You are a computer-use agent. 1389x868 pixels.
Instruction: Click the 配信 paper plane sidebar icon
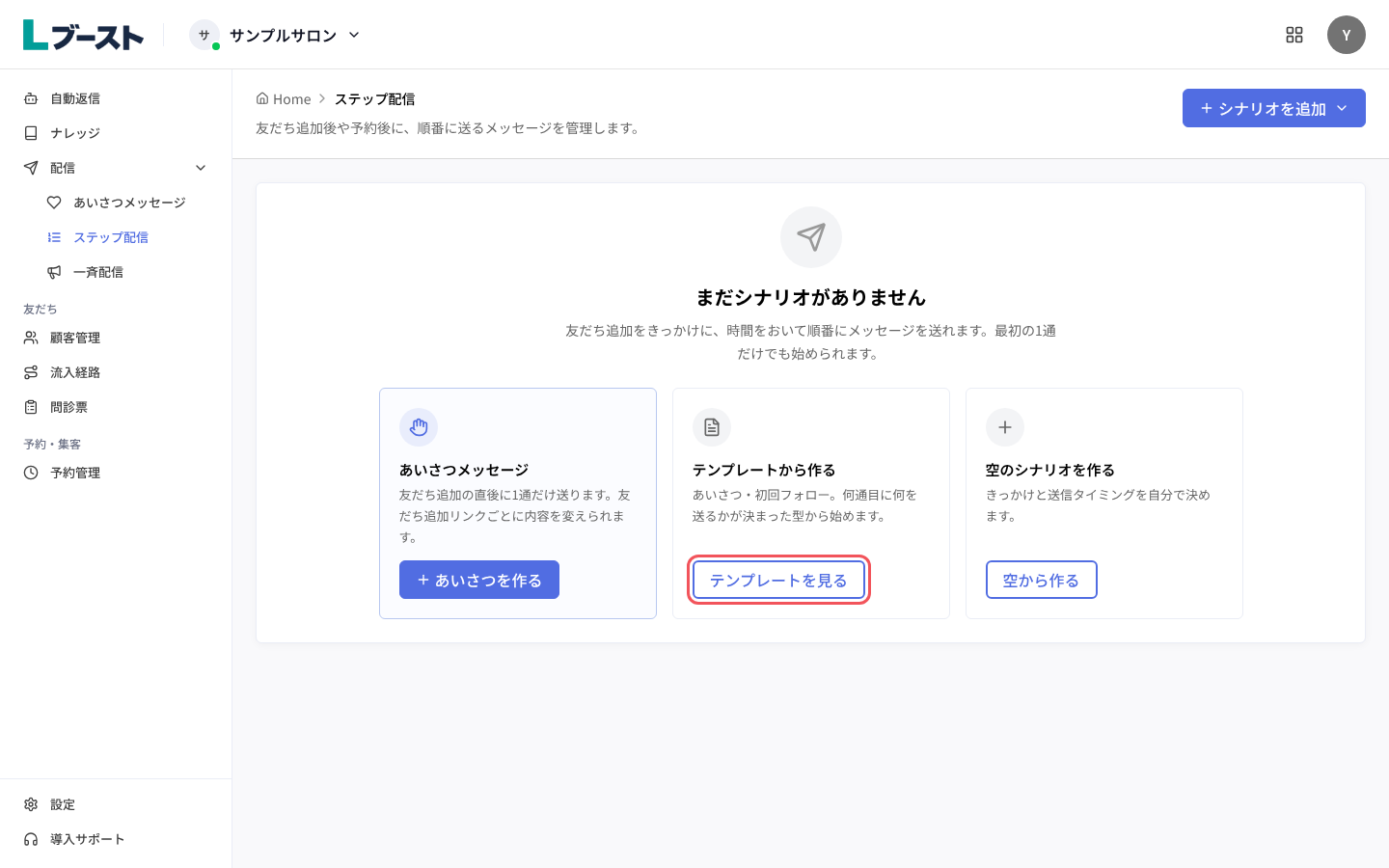(x=31, y=168)
